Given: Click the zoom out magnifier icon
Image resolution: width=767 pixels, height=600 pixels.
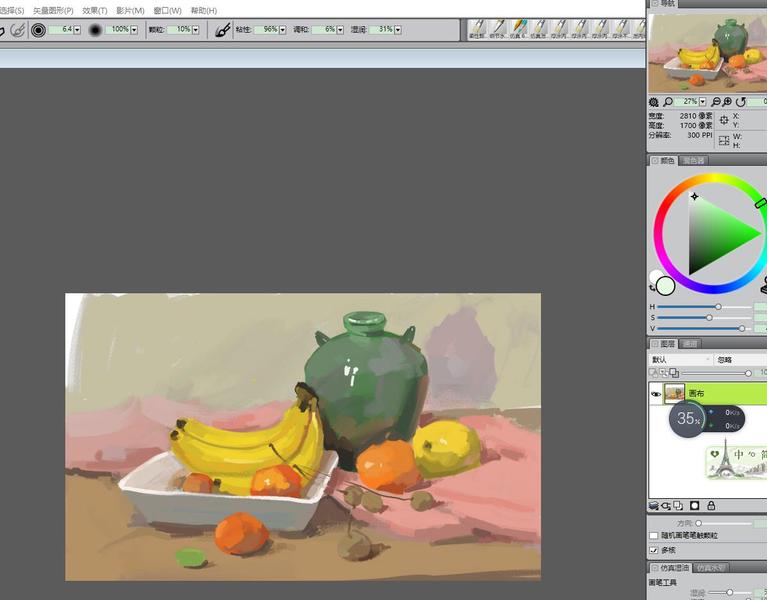Looking at the screenshot, I should click(x=716, y=102).
